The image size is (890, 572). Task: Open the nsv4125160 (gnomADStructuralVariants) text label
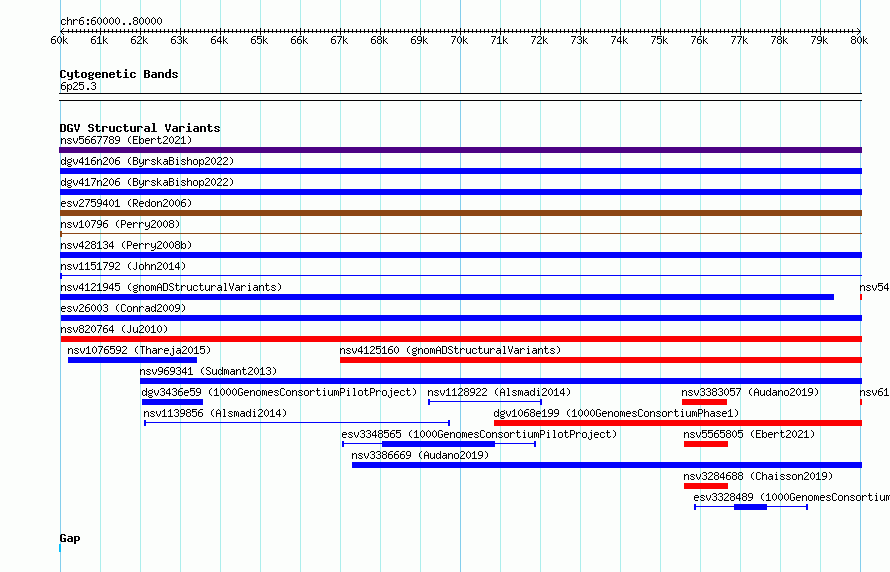(x=450, y=350)
